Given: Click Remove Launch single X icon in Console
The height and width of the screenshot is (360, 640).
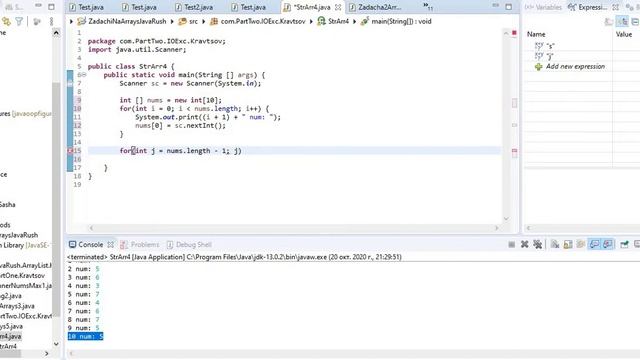Looking at the screenshot, I should click(x=524, y=244).
